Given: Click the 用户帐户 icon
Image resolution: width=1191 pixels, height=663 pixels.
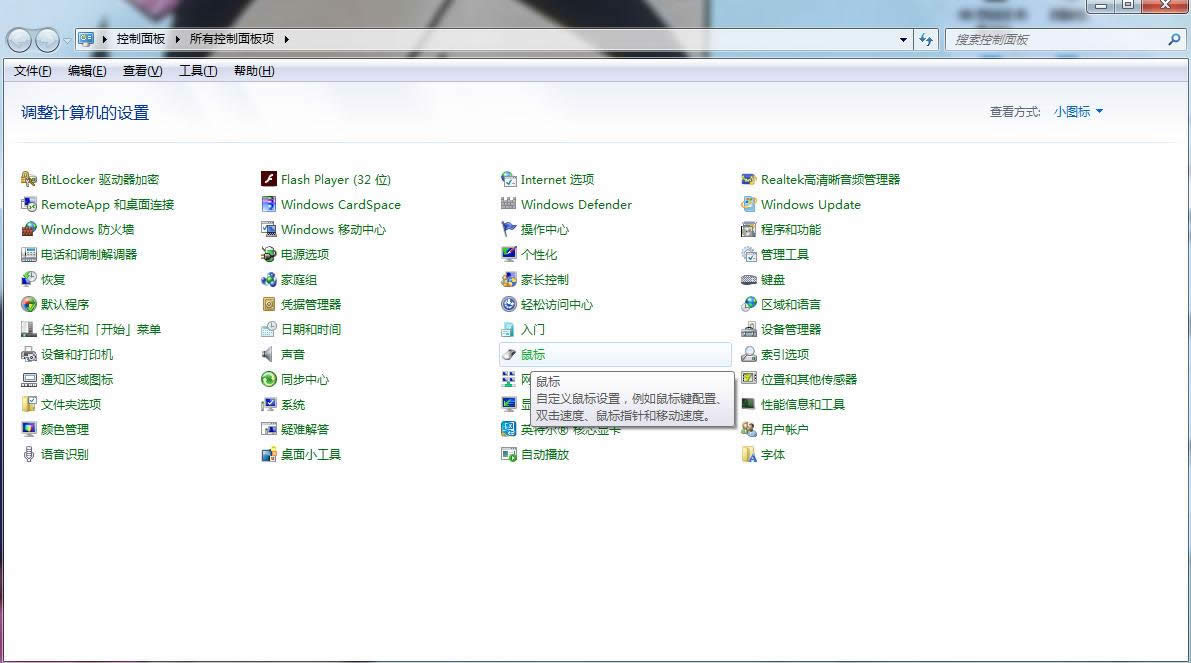Looking at the screenshot, I should [749, 430].
